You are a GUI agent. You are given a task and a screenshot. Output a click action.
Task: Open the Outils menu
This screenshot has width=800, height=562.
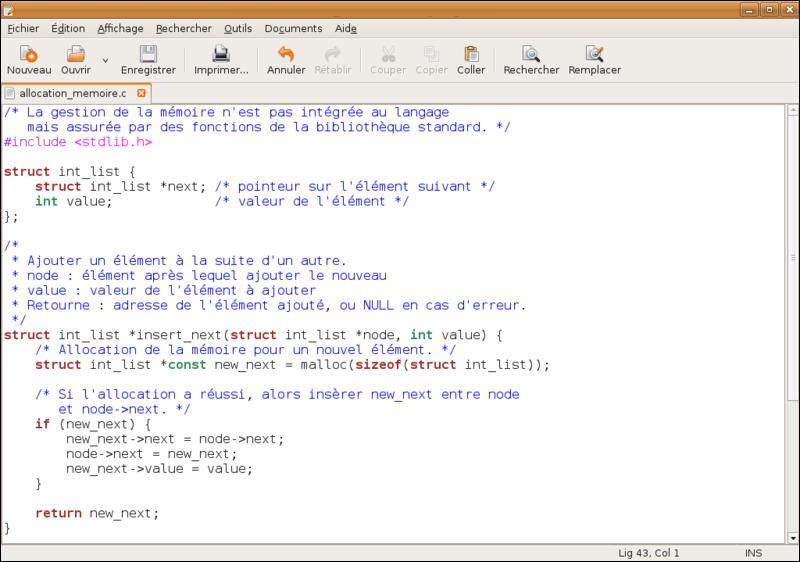tap(238, 29)
